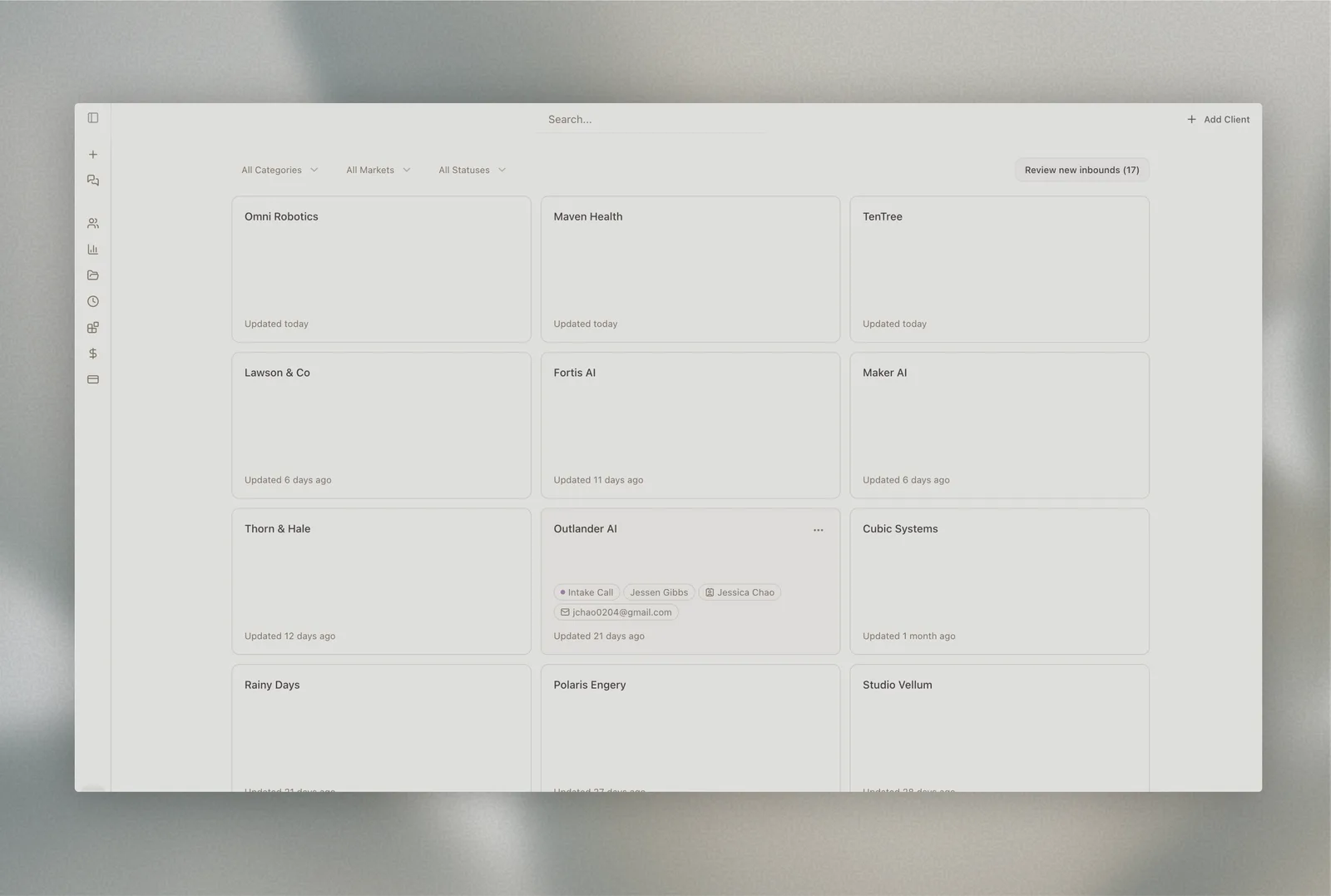Image resolution: width=1331 pixels, height=896 pixels.
Task: Click the Jessen Gibbs tag
Action: (659, 592)
